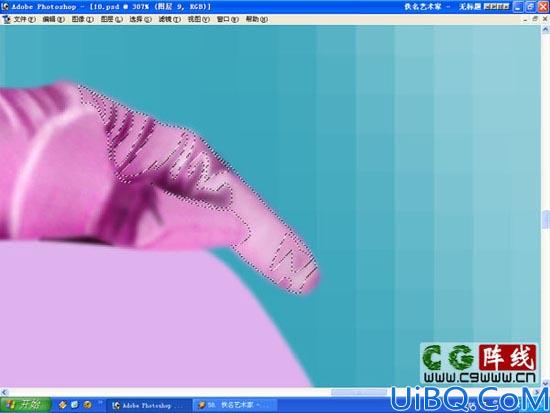Switch to Adobe Photoshop taskbar button

point(149,406)
